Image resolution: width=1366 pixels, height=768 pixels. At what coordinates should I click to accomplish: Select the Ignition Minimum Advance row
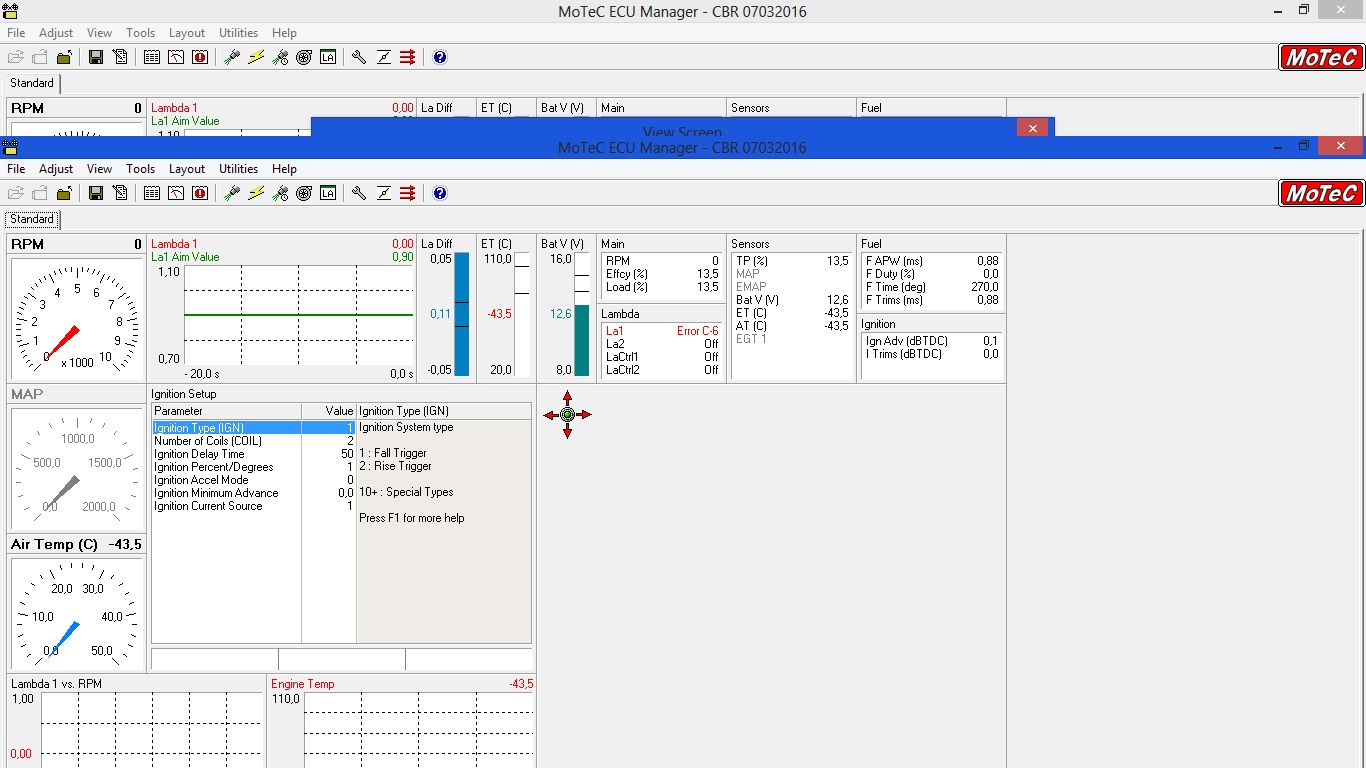[x=254, y=493]
